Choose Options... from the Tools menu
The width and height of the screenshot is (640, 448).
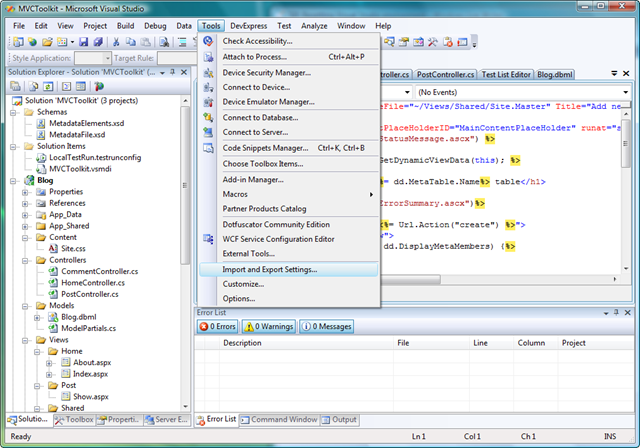pos(238,298)
